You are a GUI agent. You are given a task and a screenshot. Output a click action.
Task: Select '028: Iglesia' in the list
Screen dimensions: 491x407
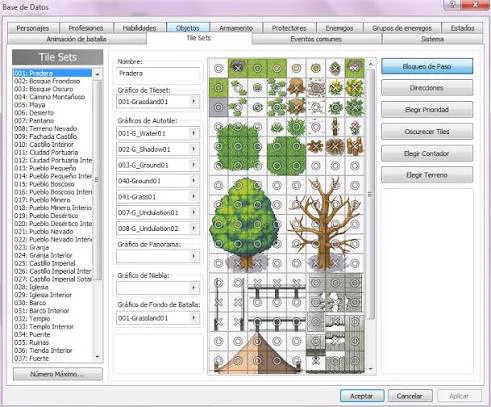click(52, 287)
